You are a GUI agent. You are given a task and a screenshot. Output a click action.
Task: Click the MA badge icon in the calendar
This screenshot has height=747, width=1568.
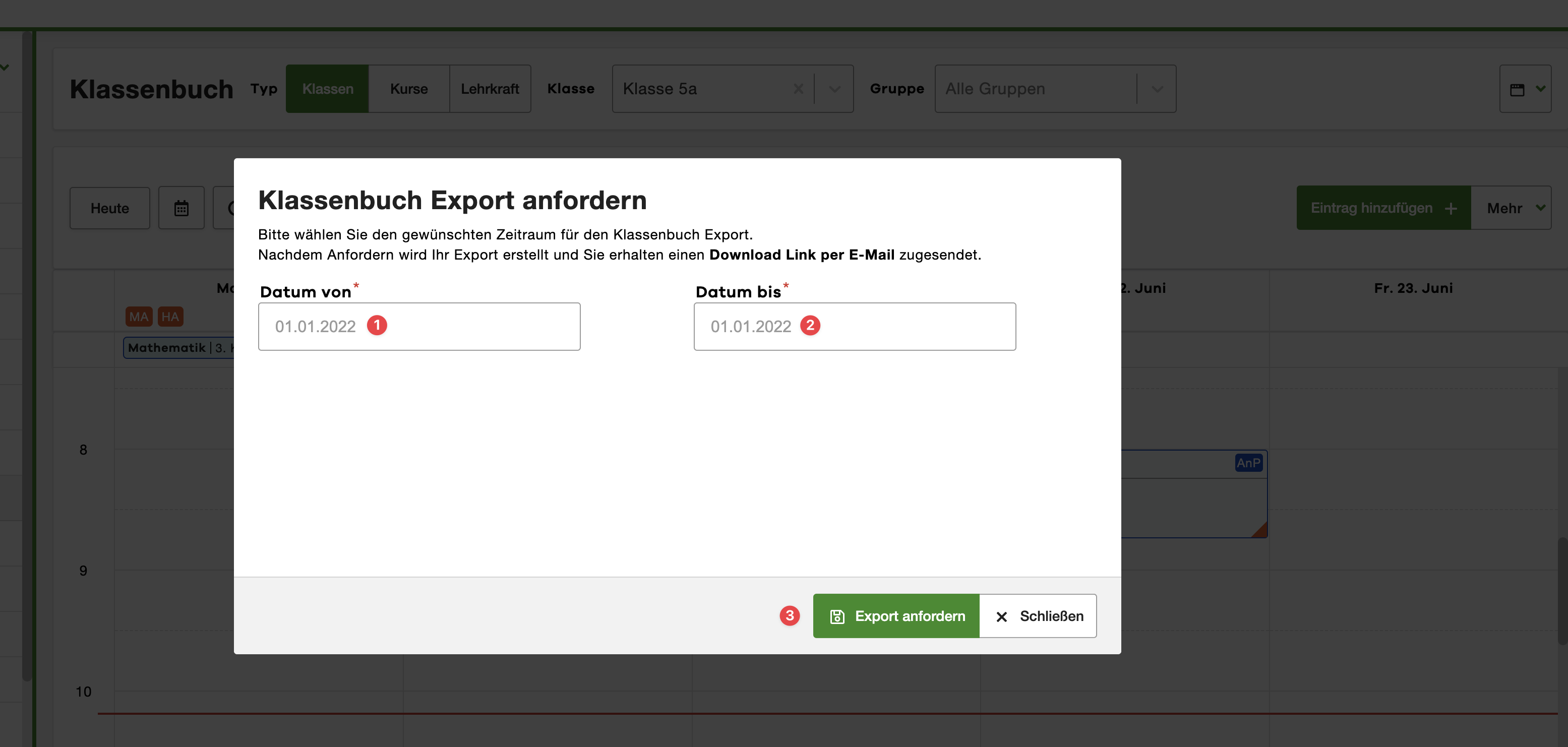coord(139,317)
